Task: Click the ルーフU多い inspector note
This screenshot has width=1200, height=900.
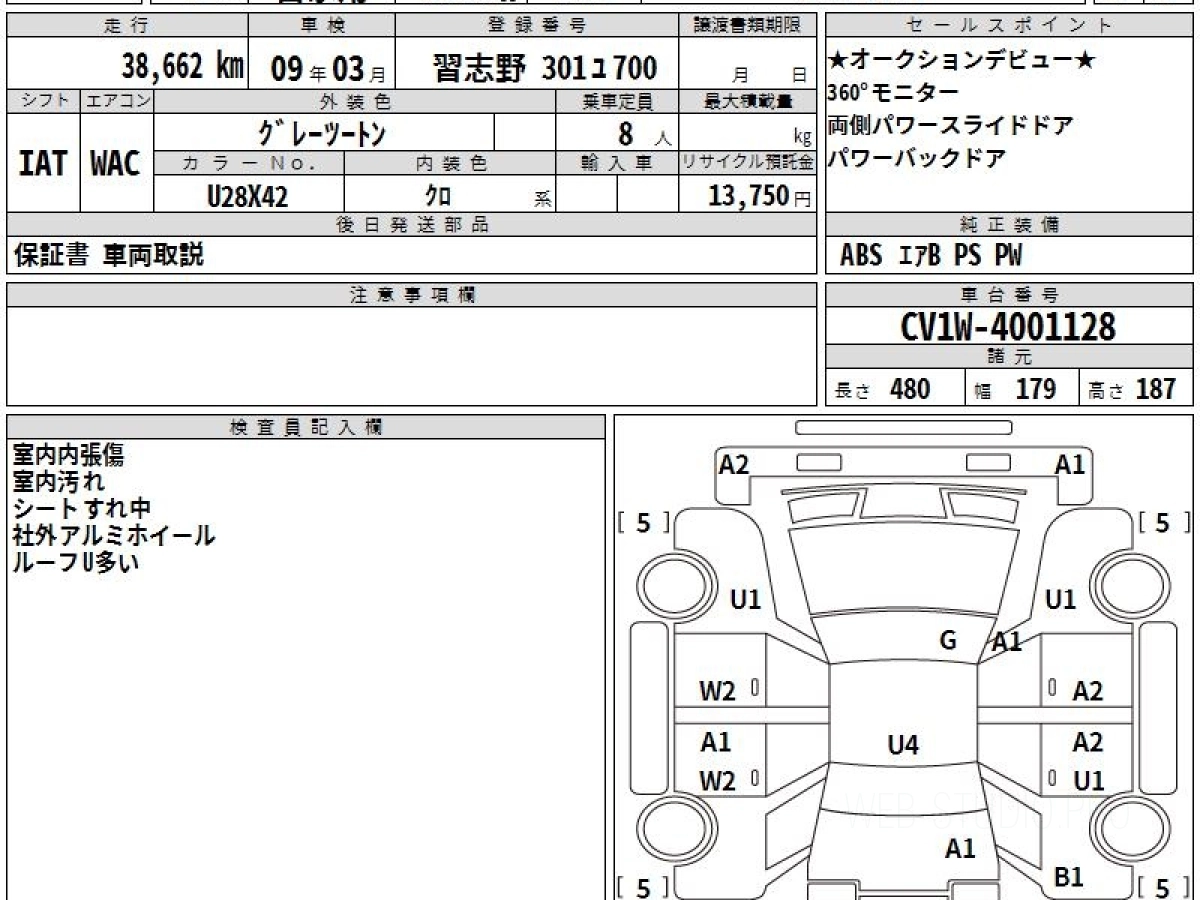Action: (x=75, y=563)
